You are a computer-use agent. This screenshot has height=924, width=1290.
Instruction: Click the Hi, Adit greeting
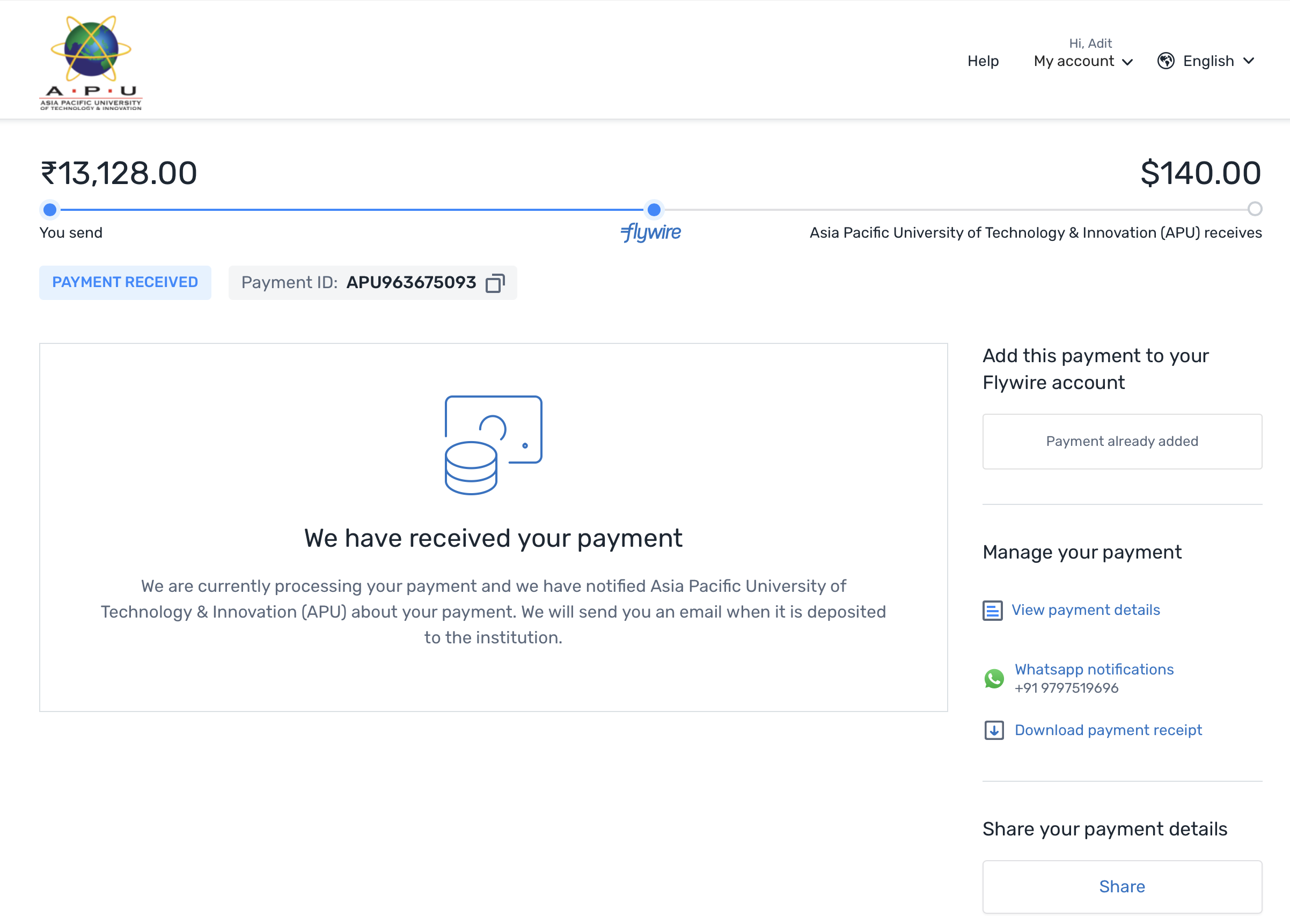coord(1090,43)
